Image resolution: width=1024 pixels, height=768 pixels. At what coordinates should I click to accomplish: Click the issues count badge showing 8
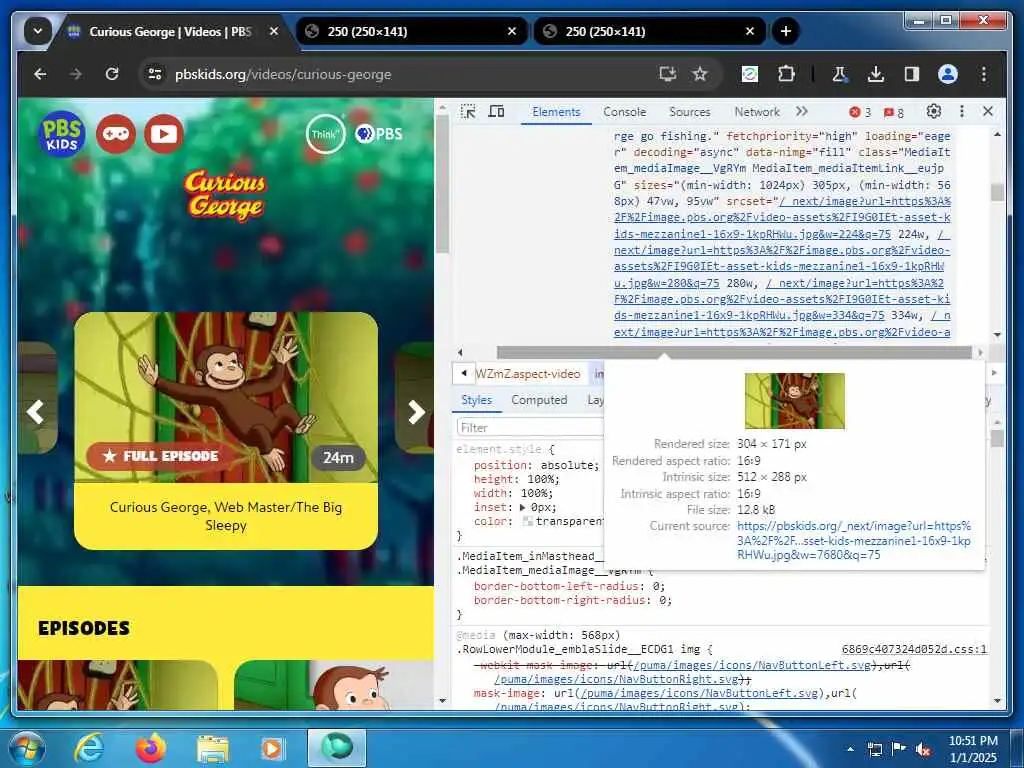click(x=893, y=112)
